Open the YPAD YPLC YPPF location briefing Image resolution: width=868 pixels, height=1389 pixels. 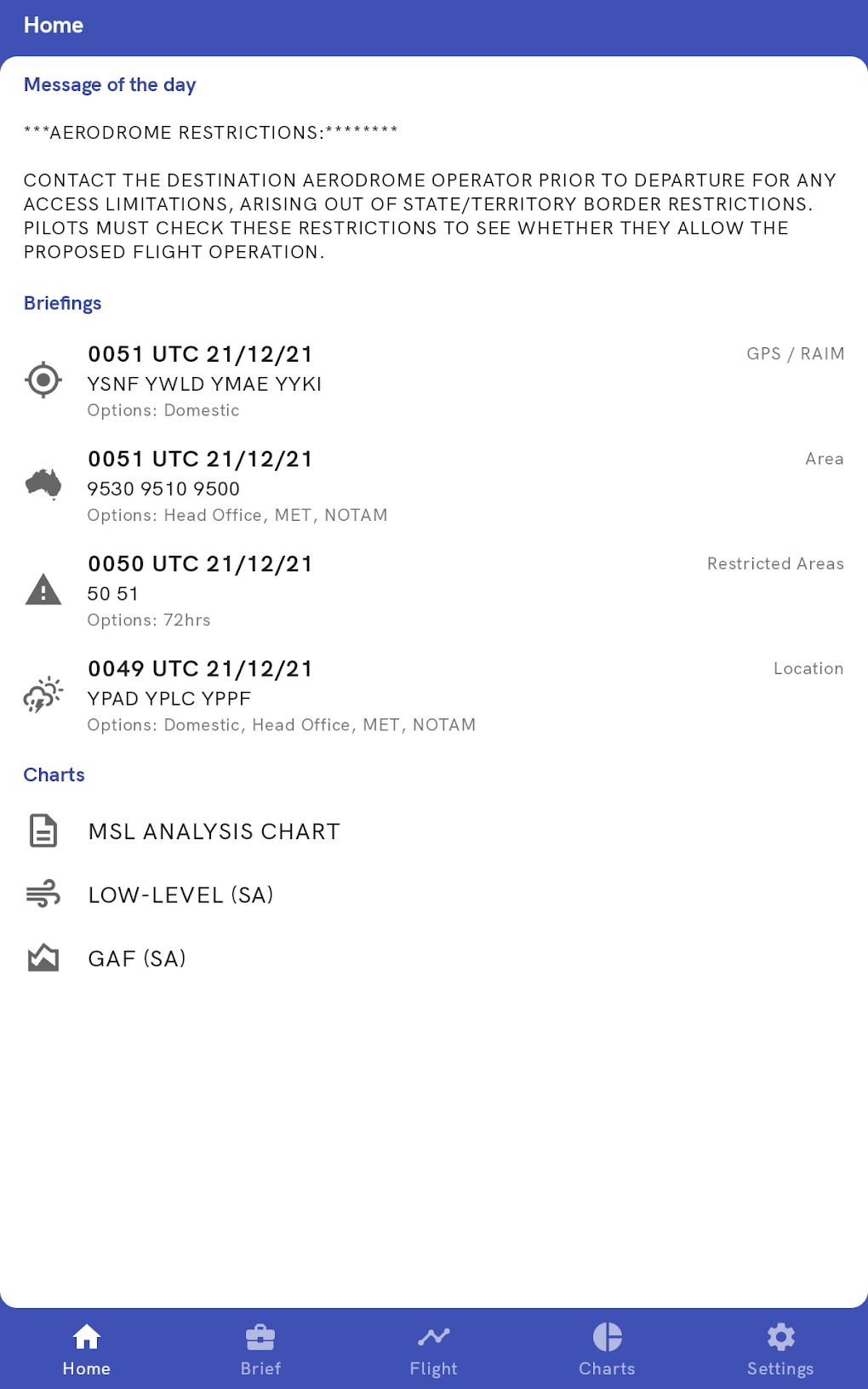(169, 699)
